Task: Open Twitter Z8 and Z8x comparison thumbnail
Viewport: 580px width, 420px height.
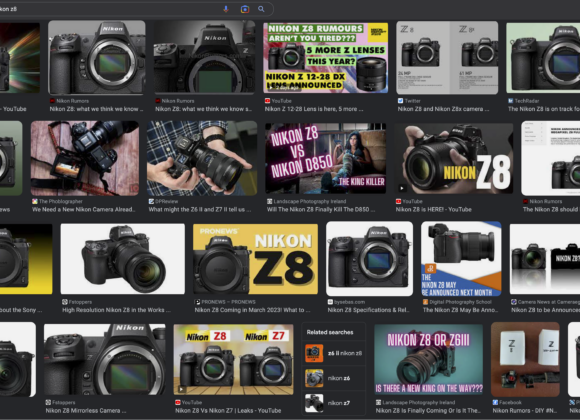Action: 447,57
